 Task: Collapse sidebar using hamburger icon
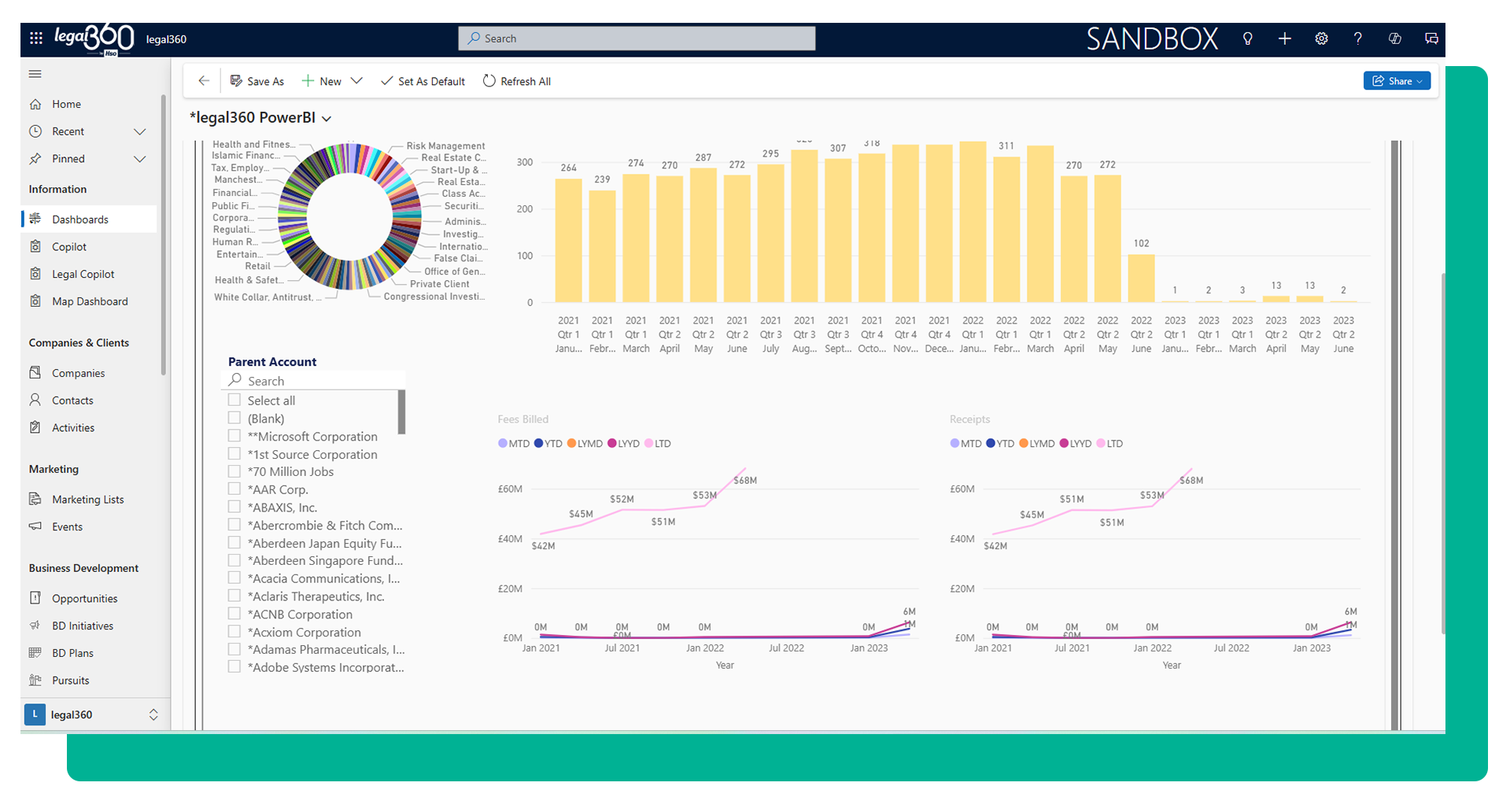pos(35,74)
